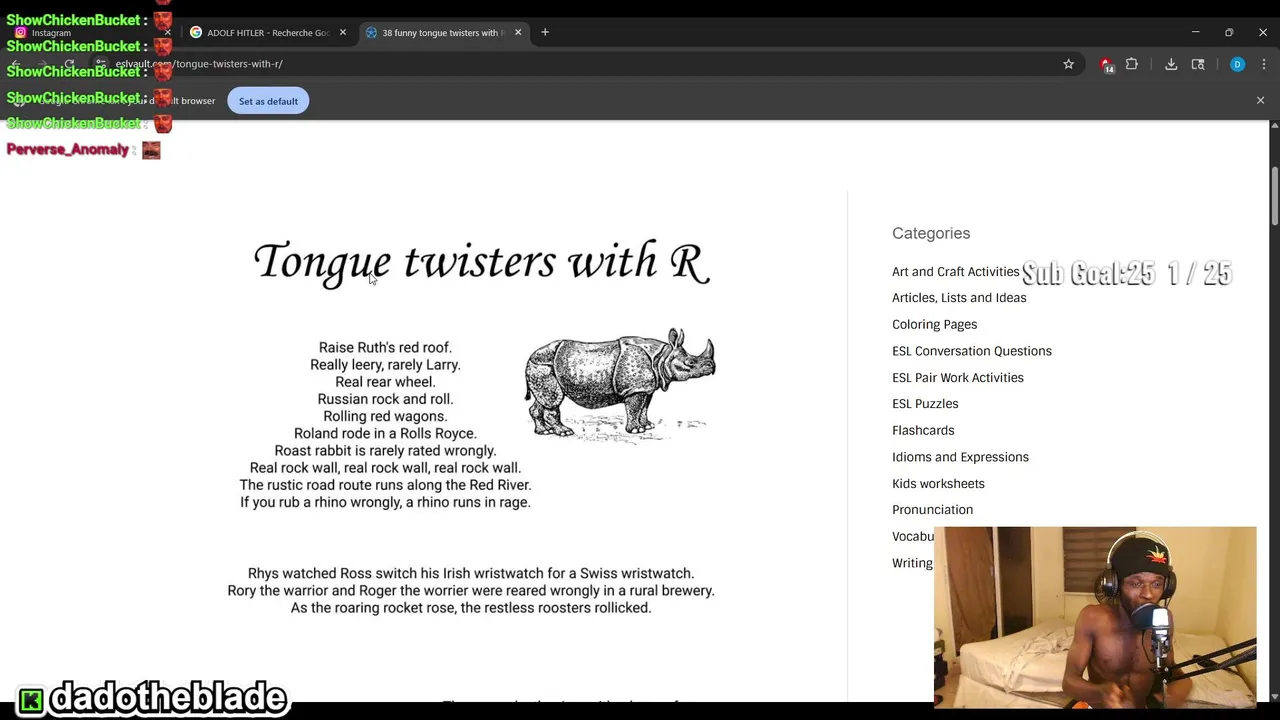Click the Set as default button

[268, 101]
